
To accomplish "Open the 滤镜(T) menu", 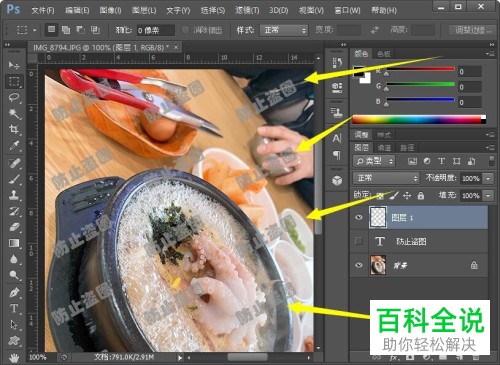I will pyautogui.click(x=247, y=10).
